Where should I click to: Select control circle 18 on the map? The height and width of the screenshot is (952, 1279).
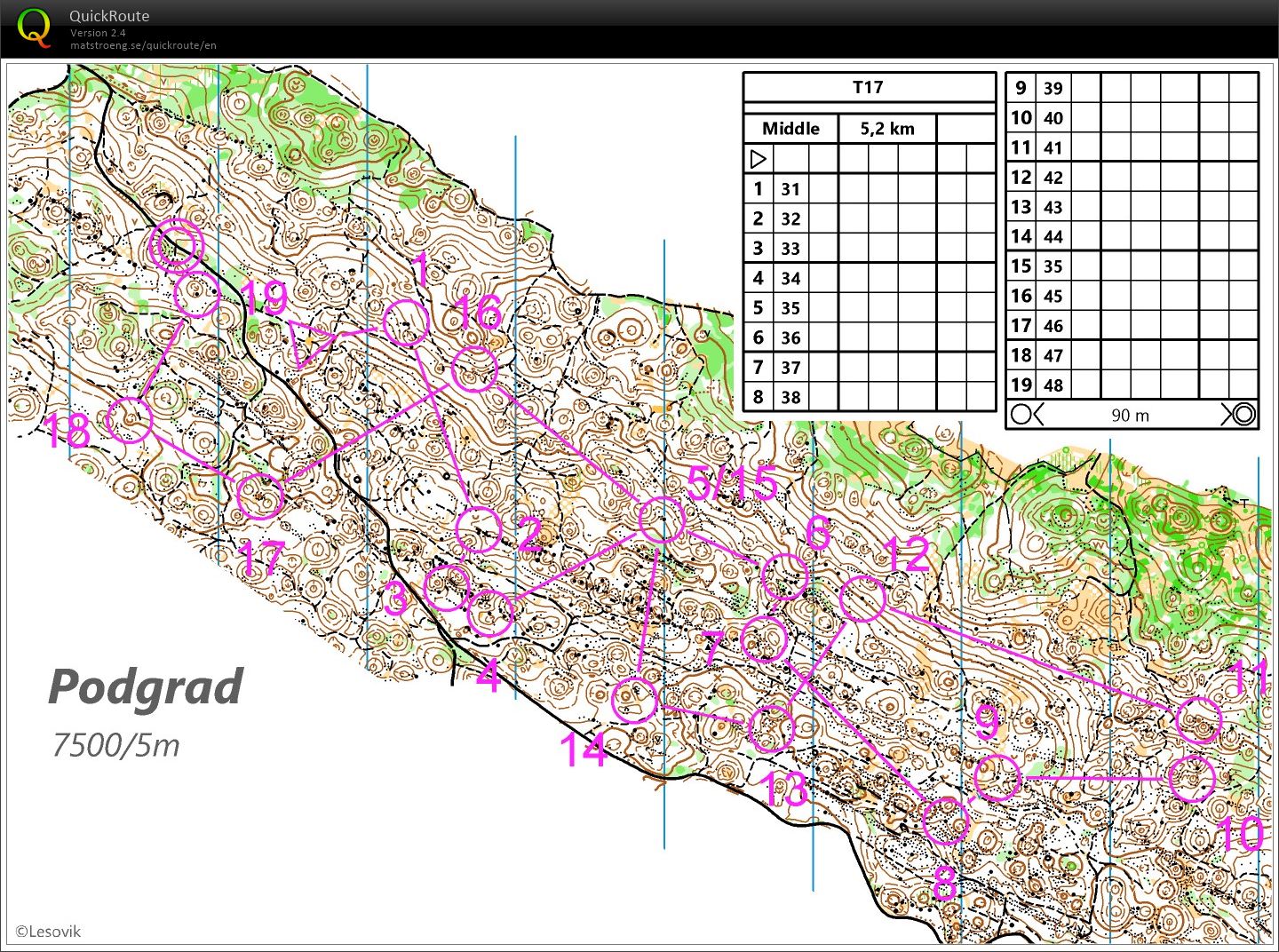click(x=130, y=420)
